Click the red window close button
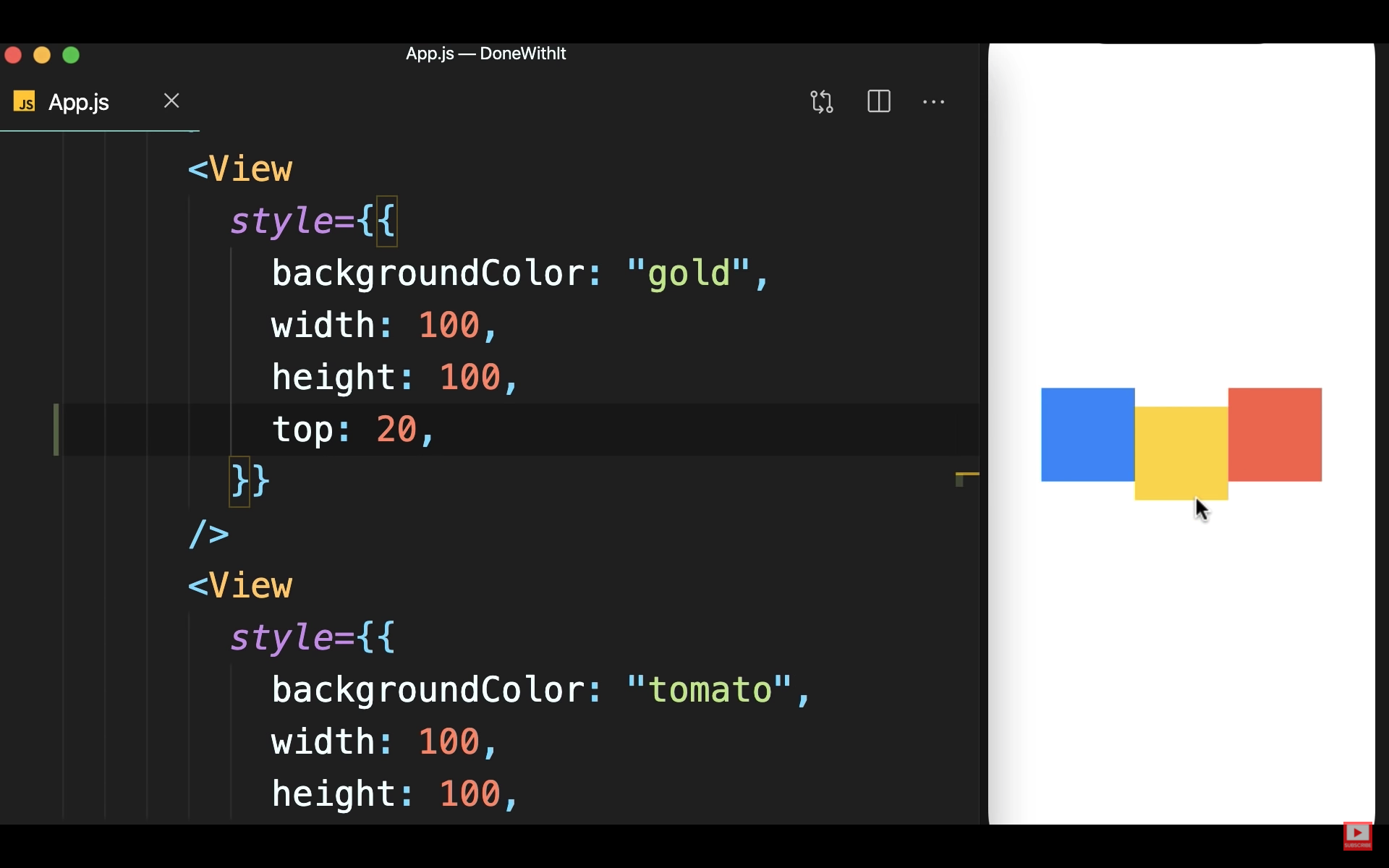 (13, 55)
